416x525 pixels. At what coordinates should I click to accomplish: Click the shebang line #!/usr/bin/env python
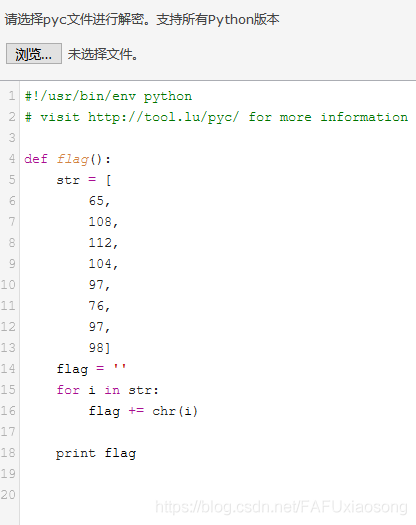(x=108, y=96)
